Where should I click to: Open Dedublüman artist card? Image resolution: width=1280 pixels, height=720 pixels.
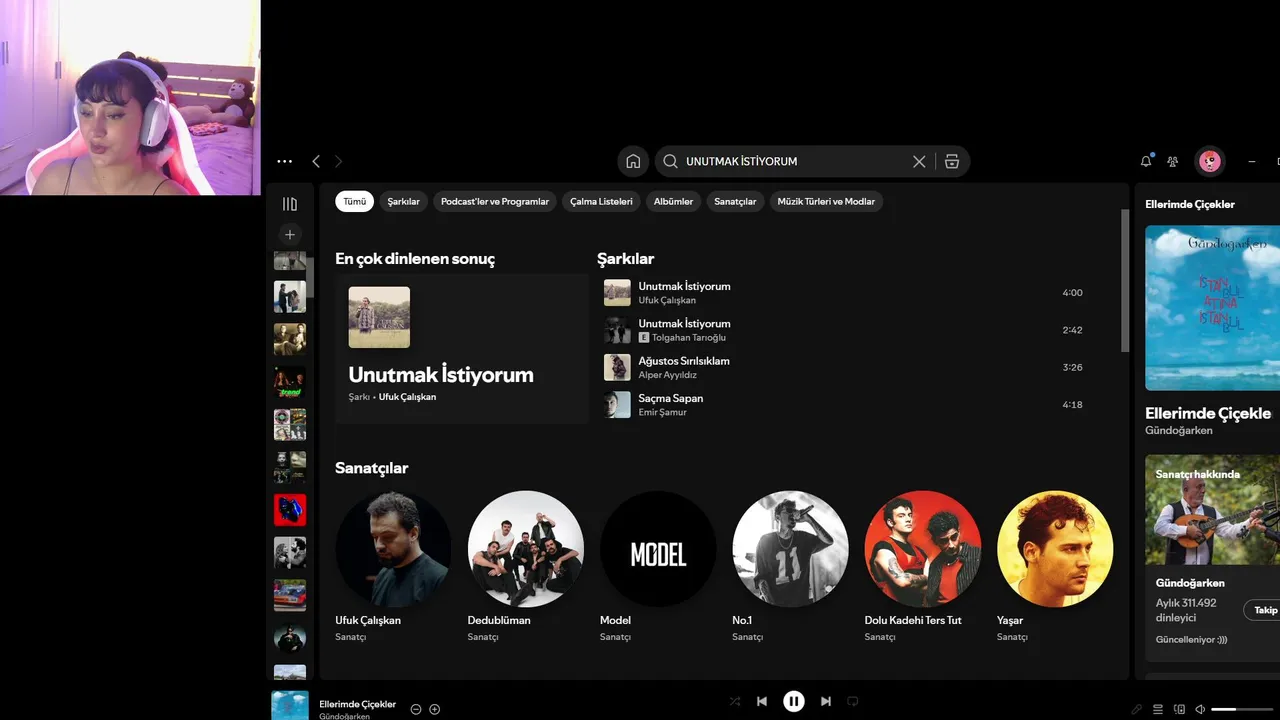[x=525, y=567]
